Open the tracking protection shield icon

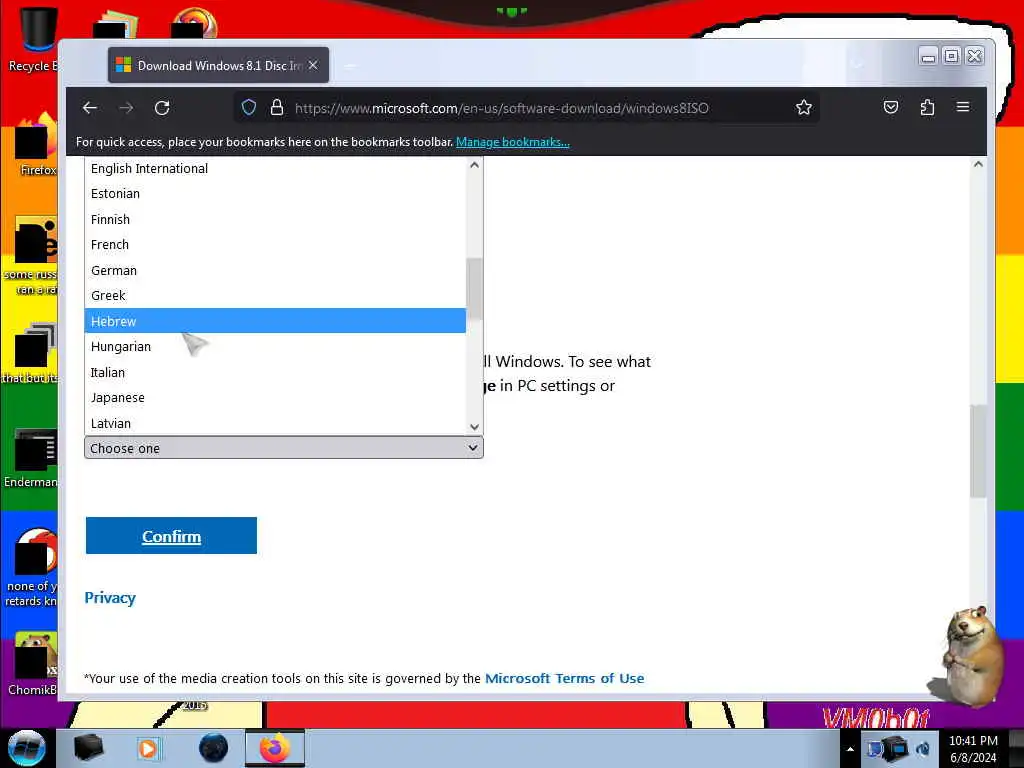249,107
